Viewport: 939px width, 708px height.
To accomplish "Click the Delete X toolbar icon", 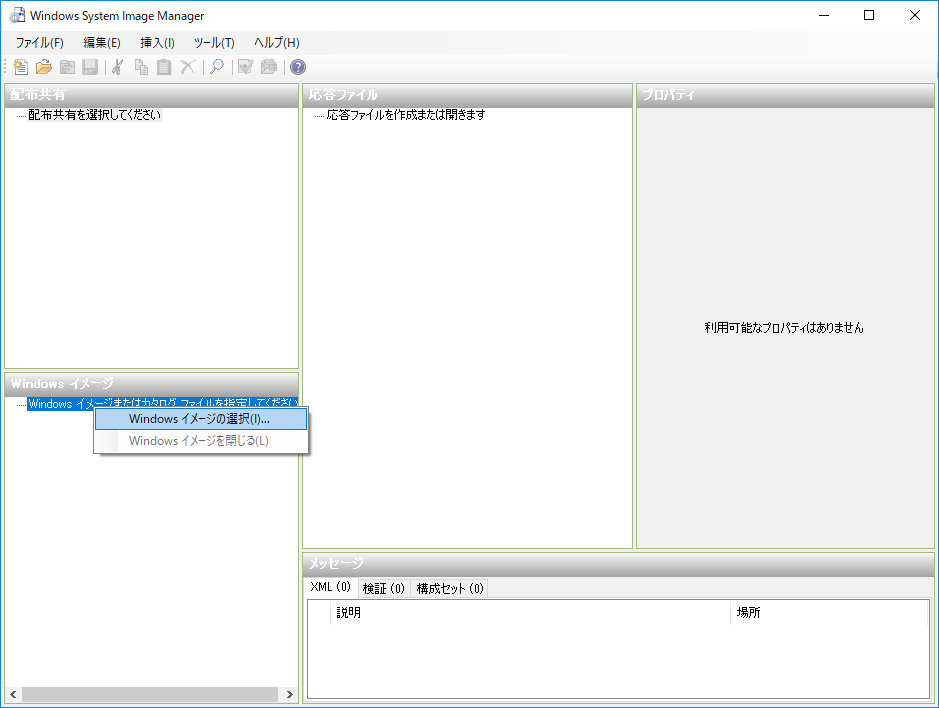I will (187, 67).
